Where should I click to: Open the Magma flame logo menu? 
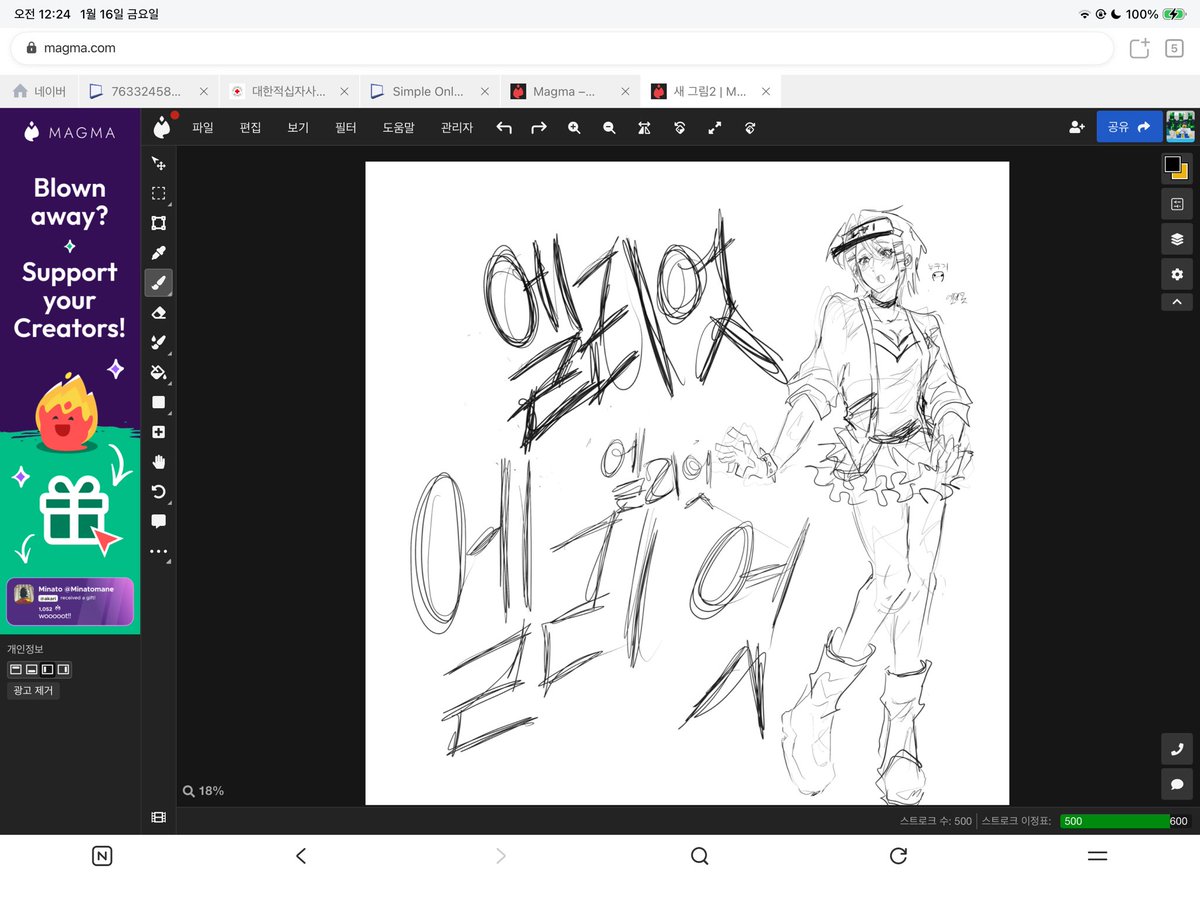coord(161,127)
